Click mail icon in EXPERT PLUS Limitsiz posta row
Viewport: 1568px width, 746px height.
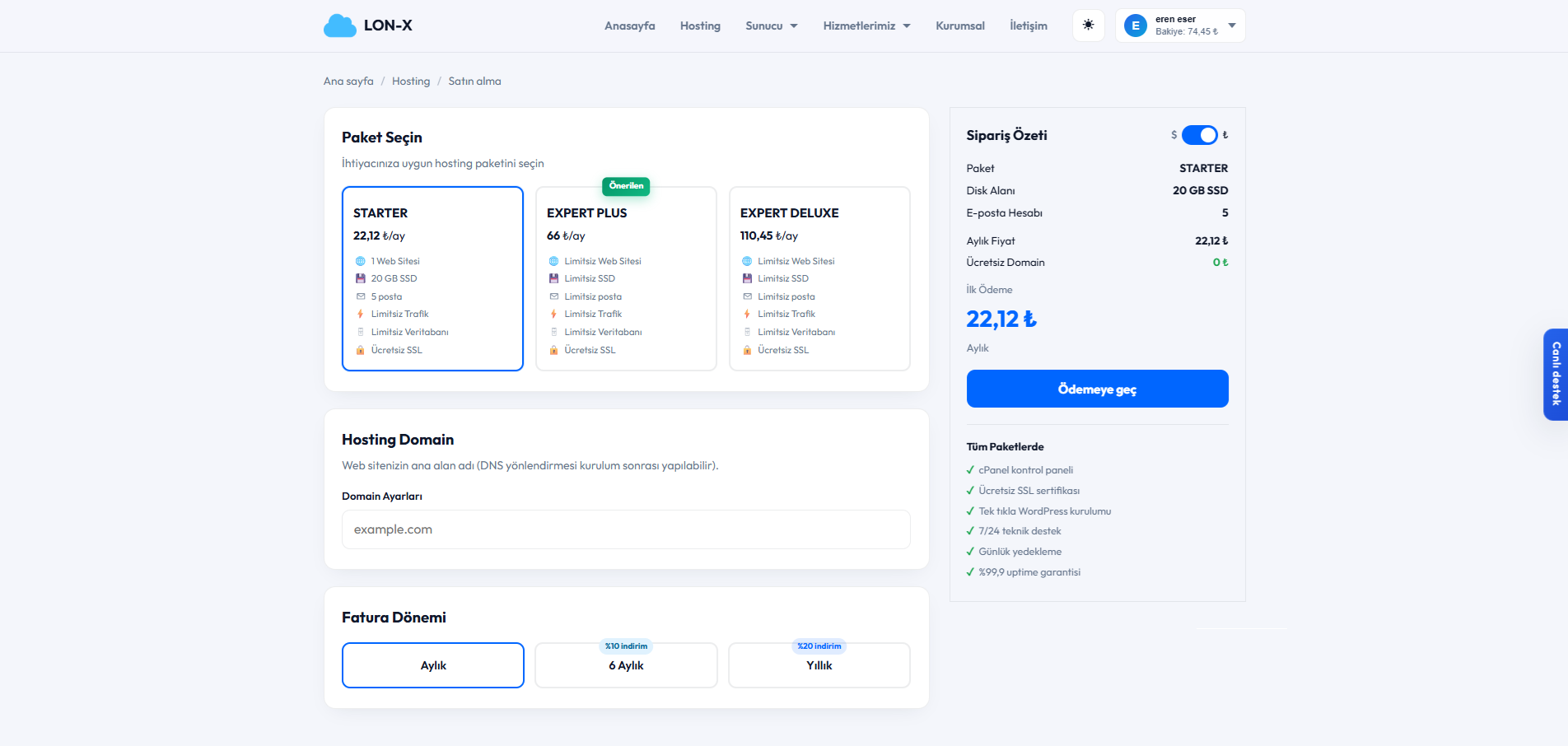(553, 296)
